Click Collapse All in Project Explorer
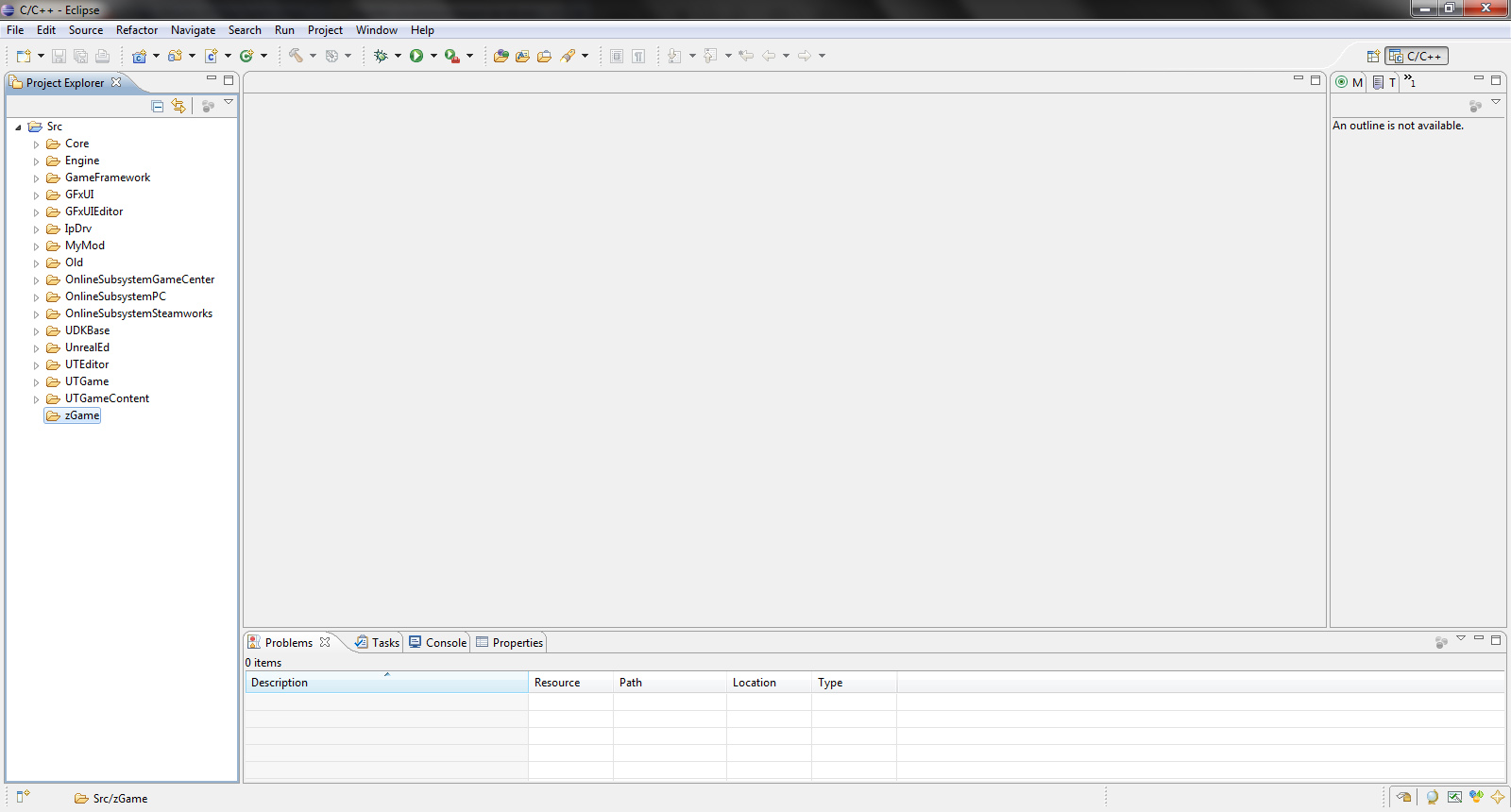Viewport: 1511px width, 812px height. click(x=158, y=106)
